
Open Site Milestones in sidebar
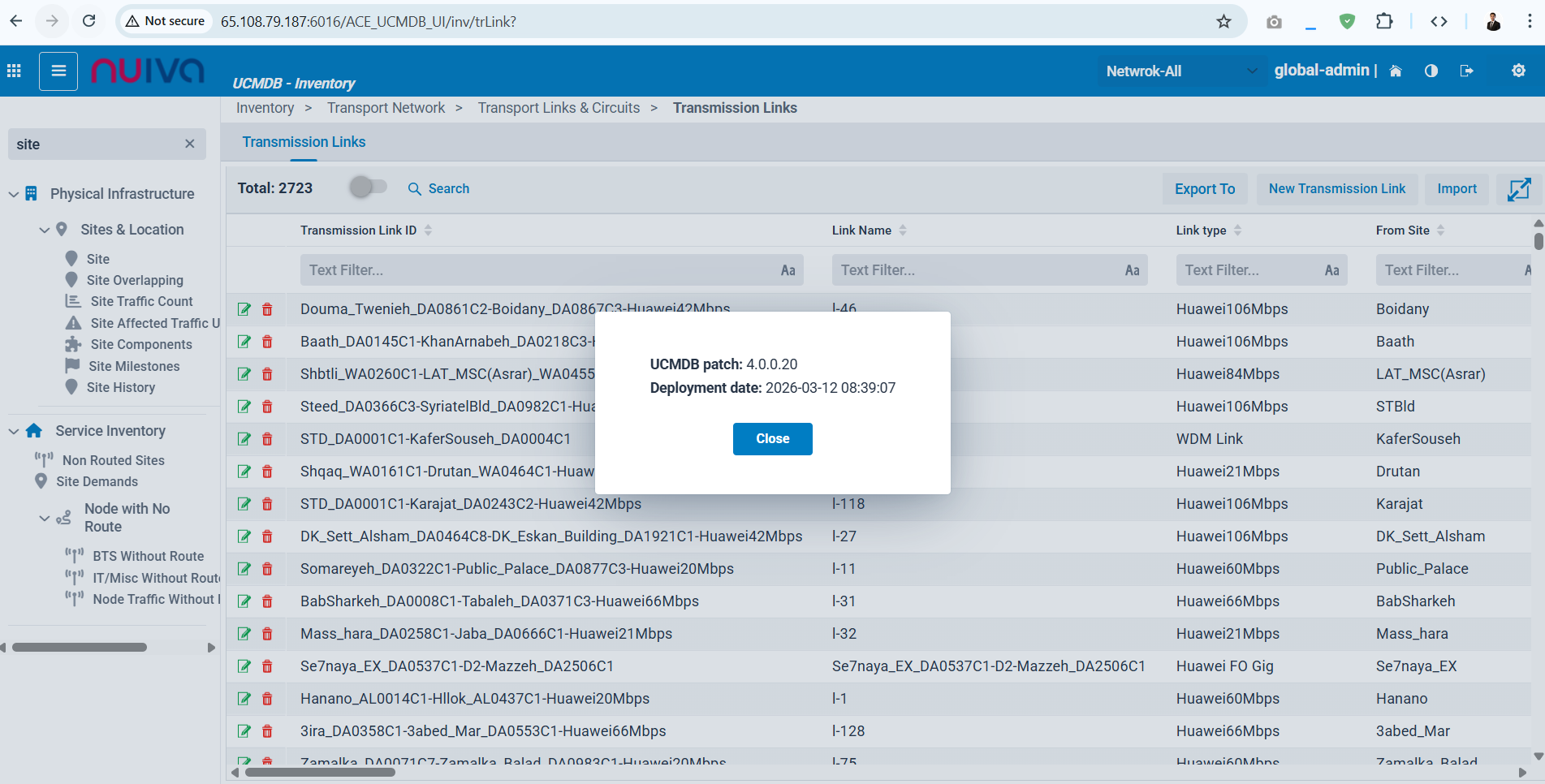click(134, 367)
